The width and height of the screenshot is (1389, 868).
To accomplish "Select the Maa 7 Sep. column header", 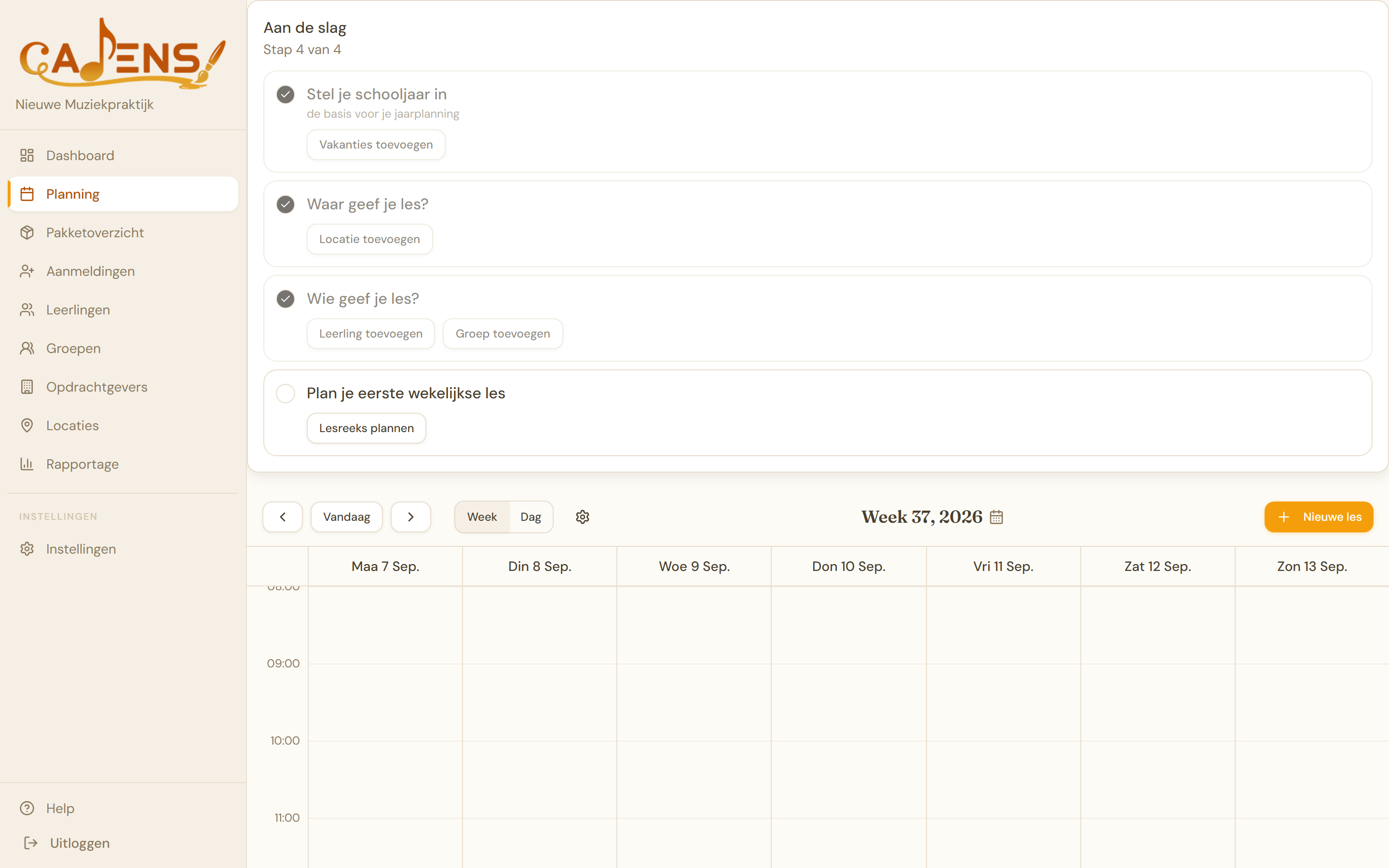I will pyautogui.click(x=386, y=567).
